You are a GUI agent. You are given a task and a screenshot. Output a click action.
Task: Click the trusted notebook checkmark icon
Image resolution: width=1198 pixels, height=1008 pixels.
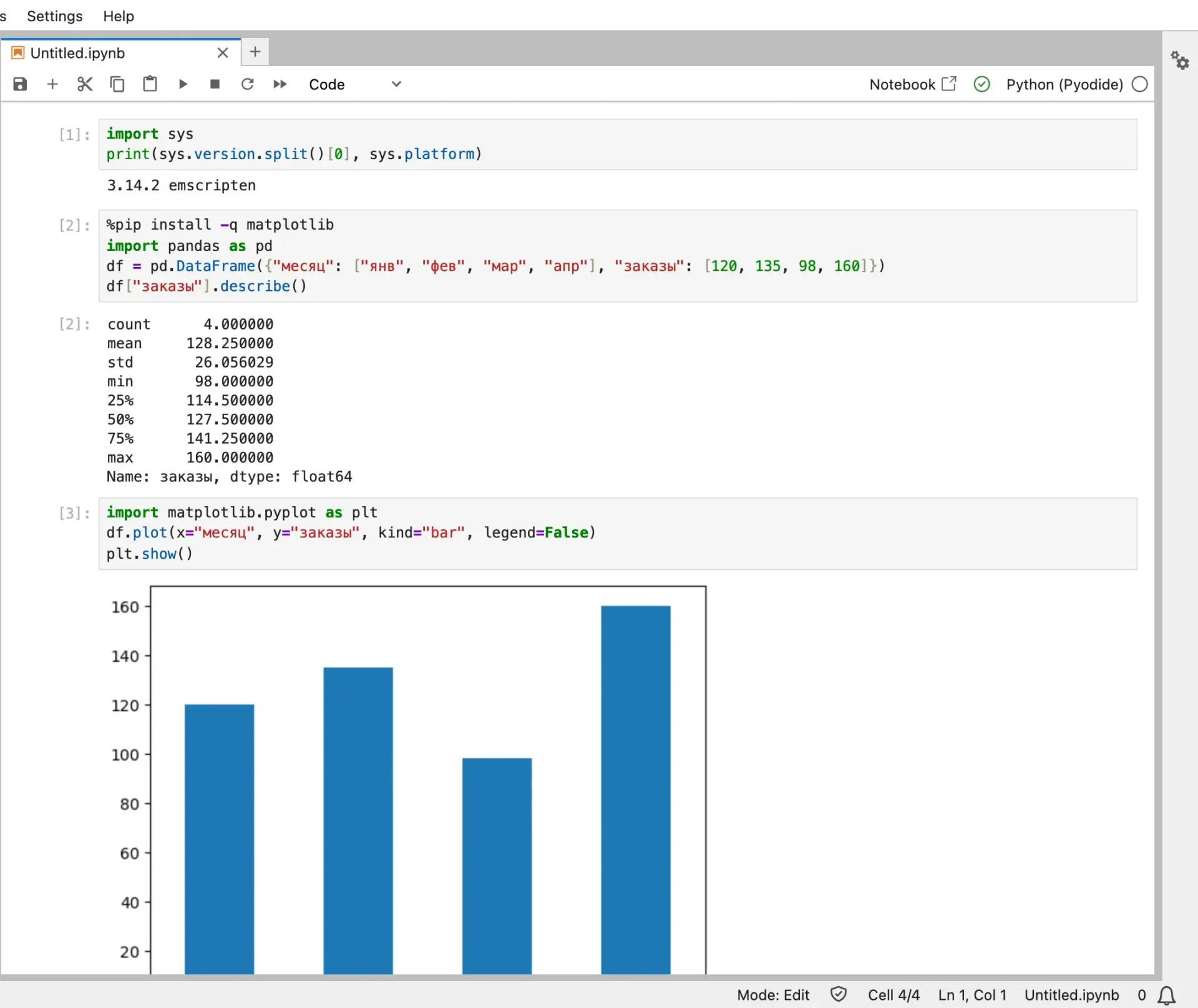tap(981, 84)
